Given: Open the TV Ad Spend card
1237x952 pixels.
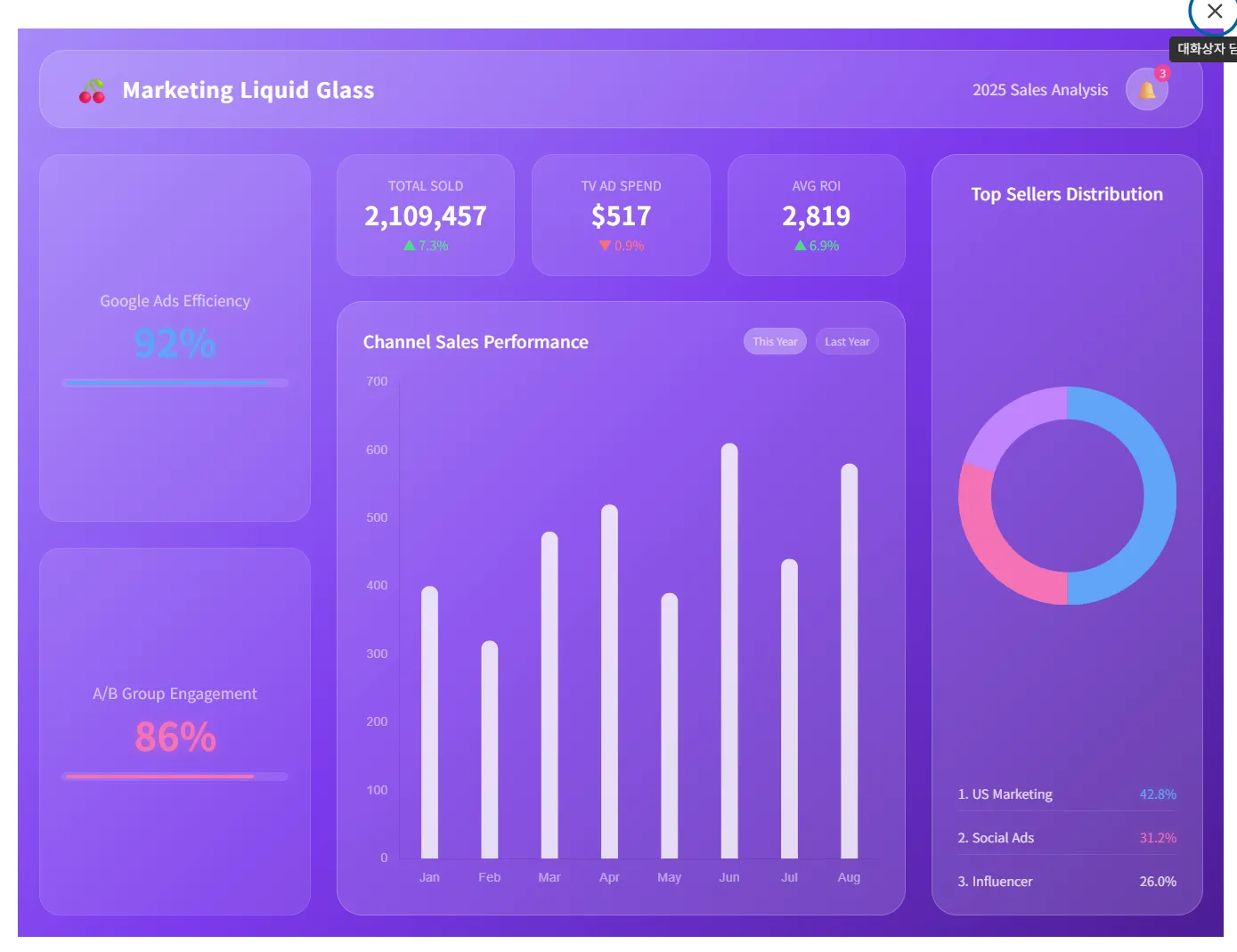Looking at the screenshot, I should coord(621,215).
